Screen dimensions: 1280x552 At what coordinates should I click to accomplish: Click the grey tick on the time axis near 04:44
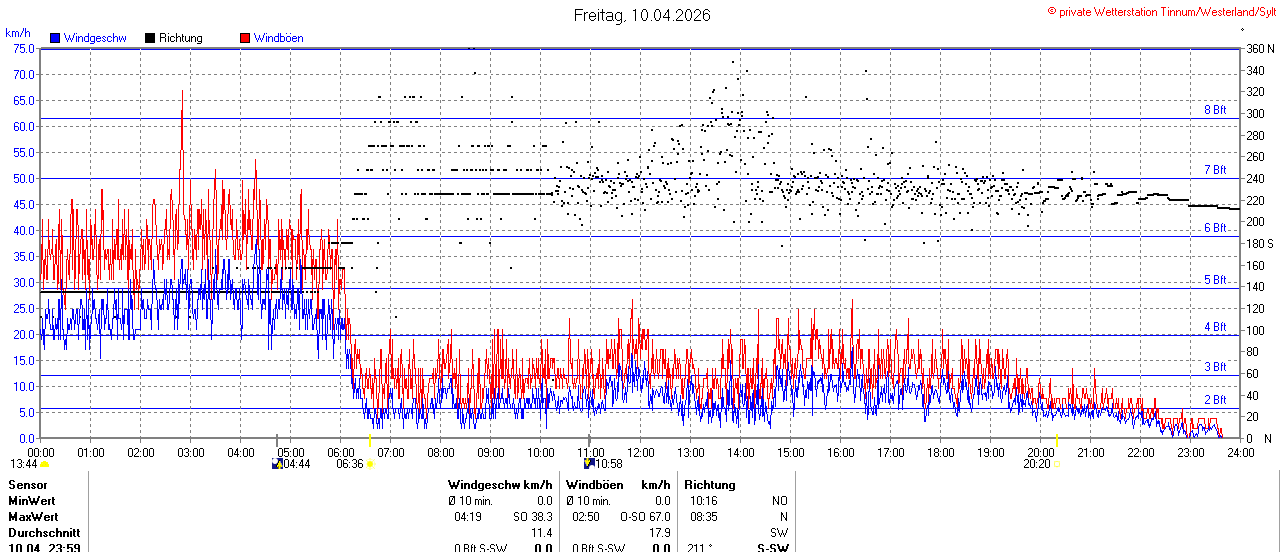pyautogui.click(x=277, y=440)
